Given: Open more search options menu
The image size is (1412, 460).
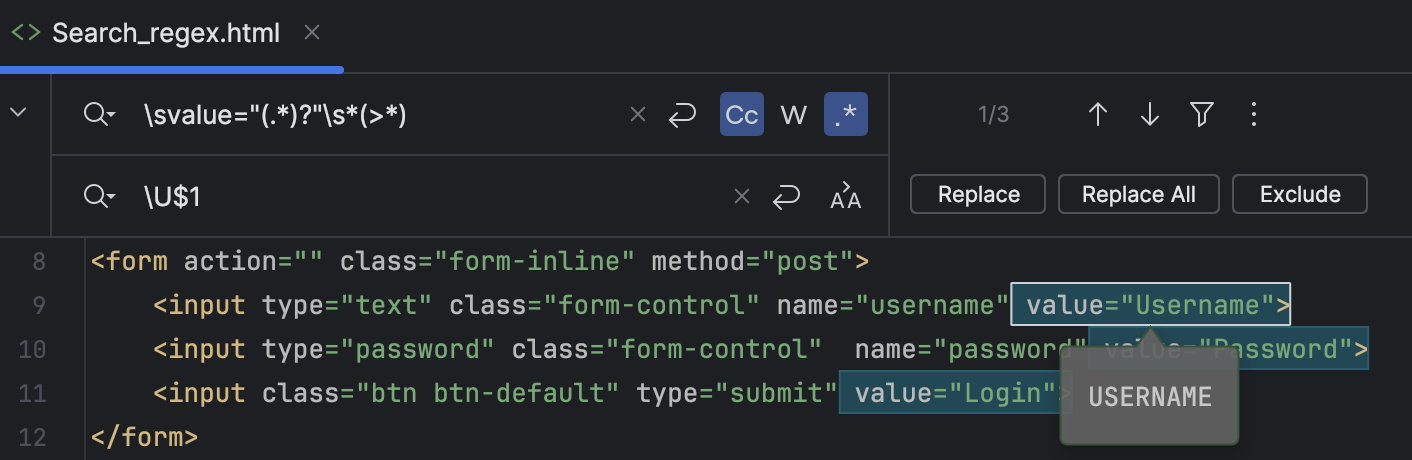Looking at the screenshot, I should click(x=1253, y=115).
